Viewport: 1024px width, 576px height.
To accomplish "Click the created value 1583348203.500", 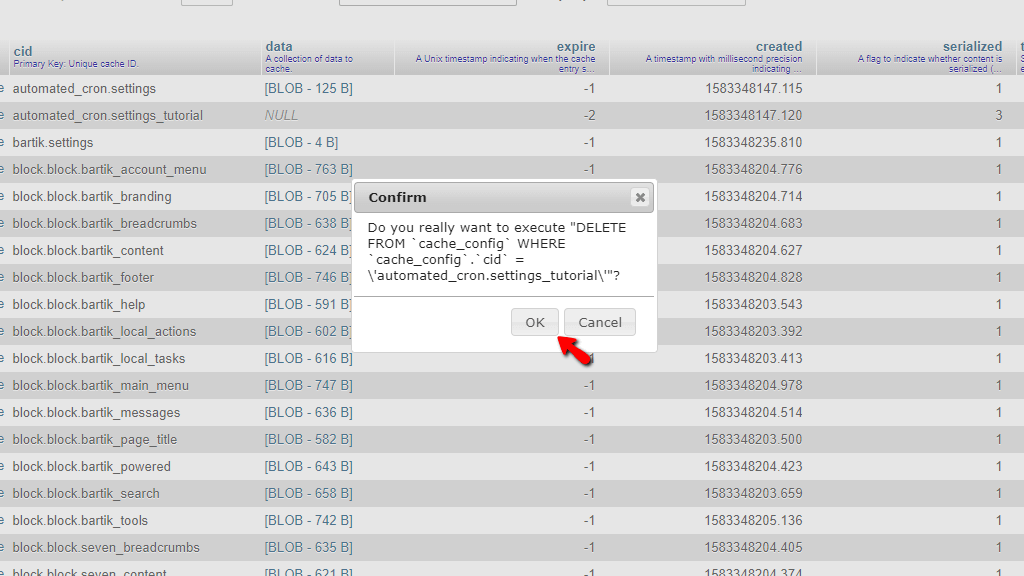I will [754, 440].
